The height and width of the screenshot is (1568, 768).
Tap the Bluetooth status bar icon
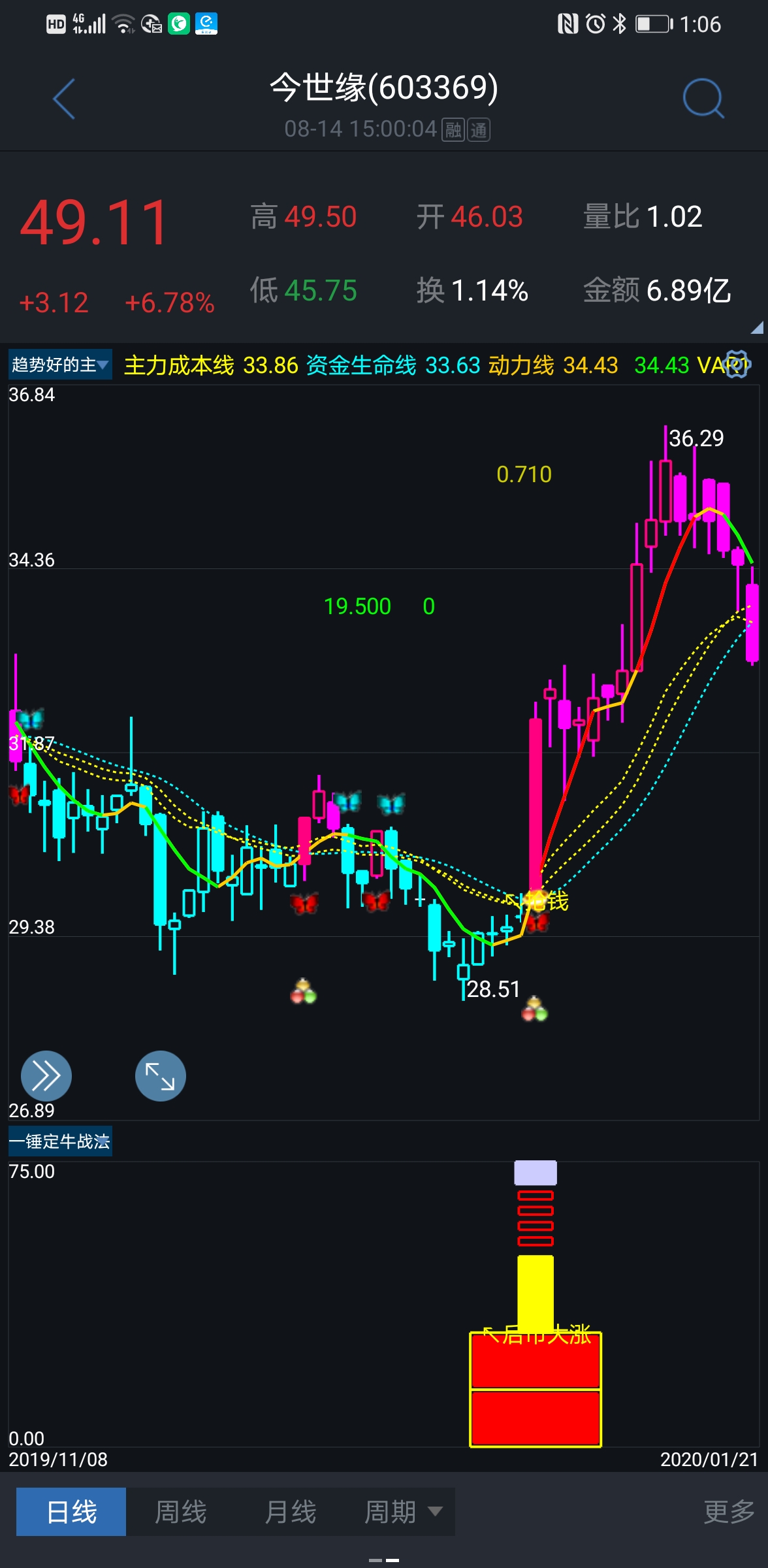tap(619, 24)
